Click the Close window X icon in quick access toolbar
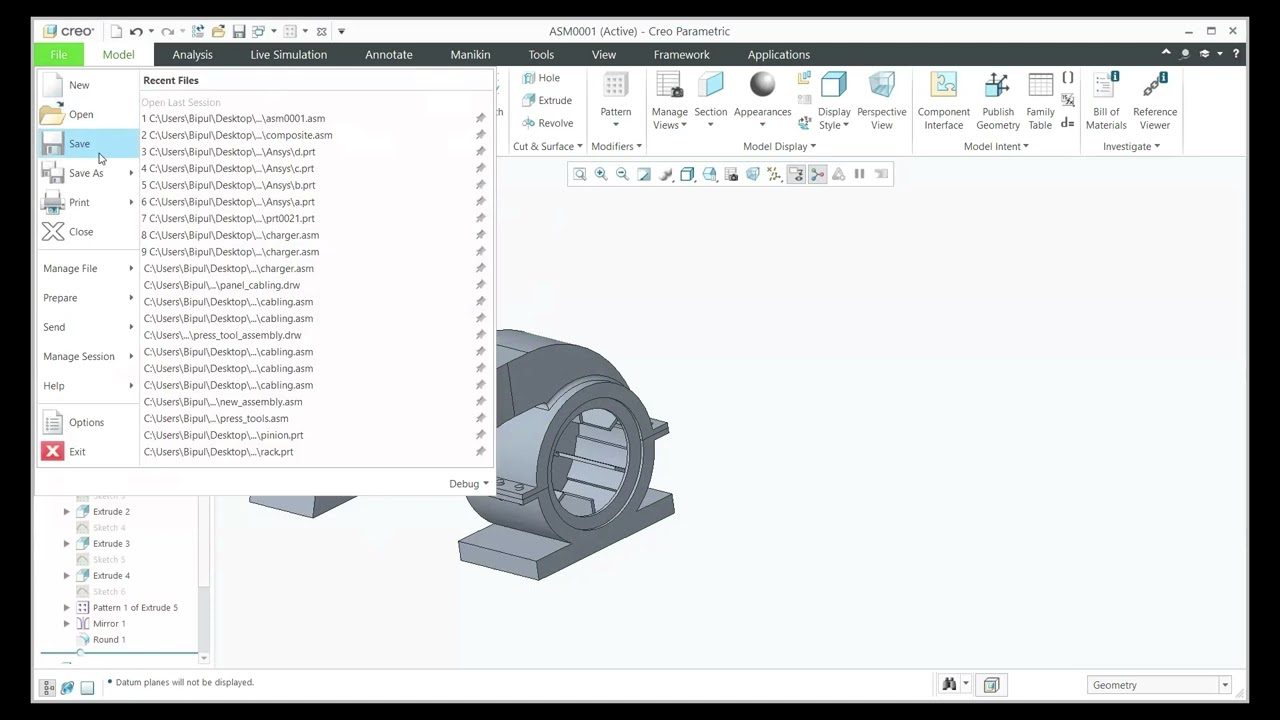1280x720 pixels. coord(321,31)
